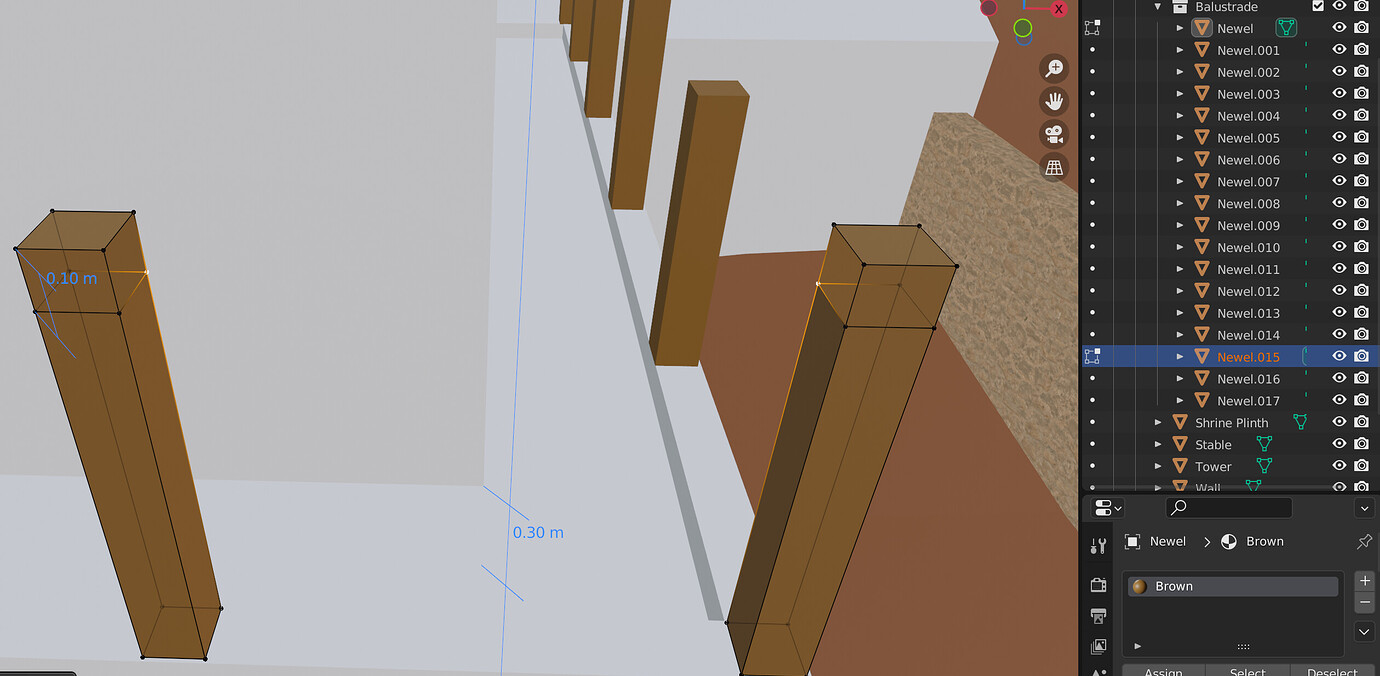Uncheck the Balustrade collection checkbox

(1318, 6)
